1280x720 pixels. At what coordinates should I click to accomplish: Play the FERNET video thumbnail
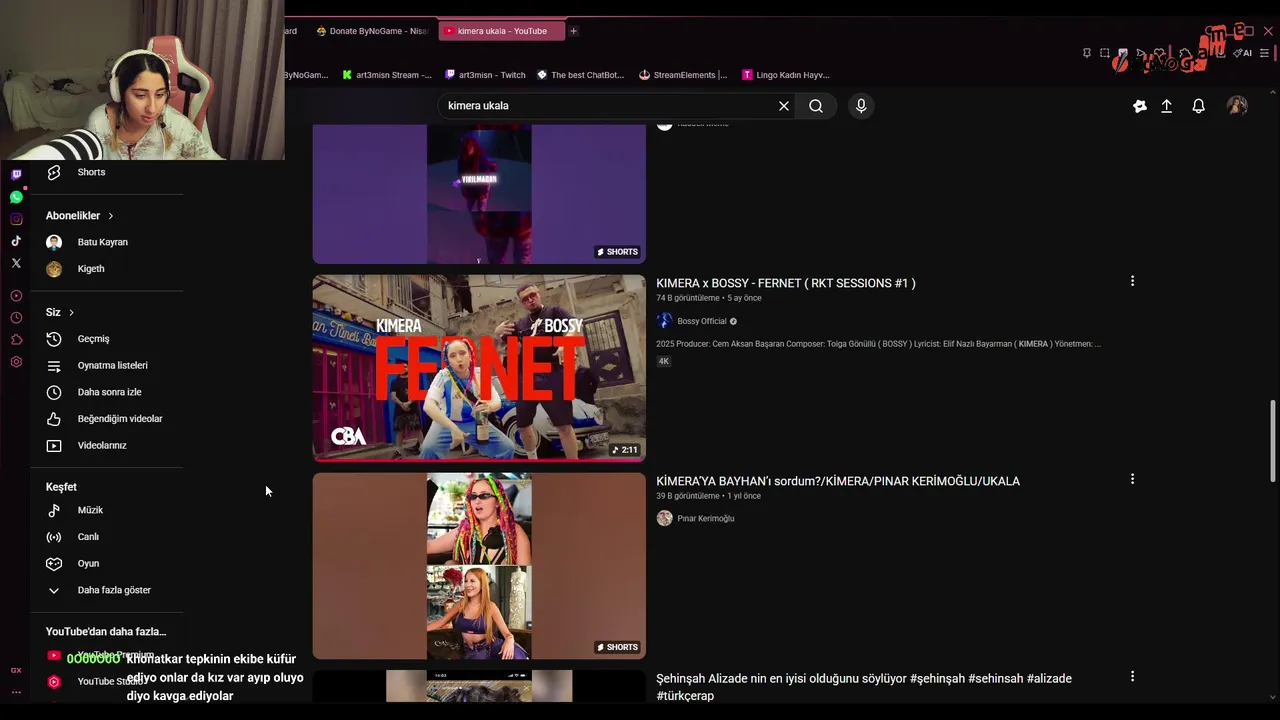(479, 368)
